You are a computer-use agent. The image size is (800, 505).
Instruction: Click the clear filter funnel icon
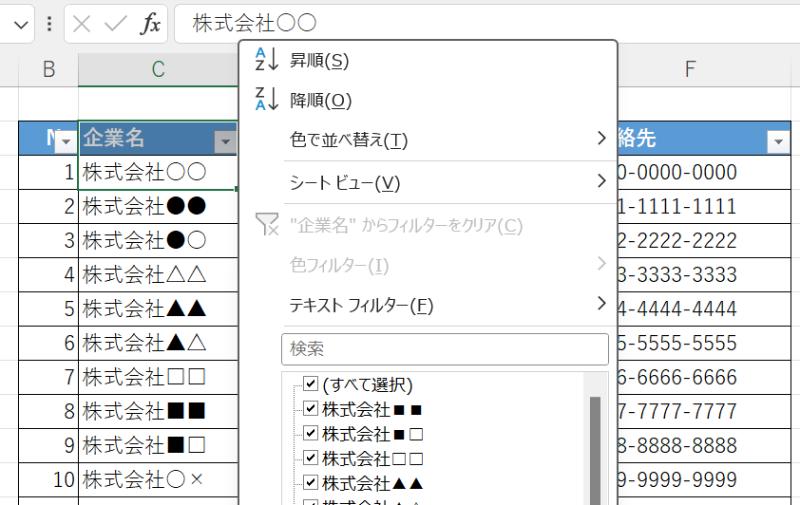pyautogui.click(x=267, y=225)
